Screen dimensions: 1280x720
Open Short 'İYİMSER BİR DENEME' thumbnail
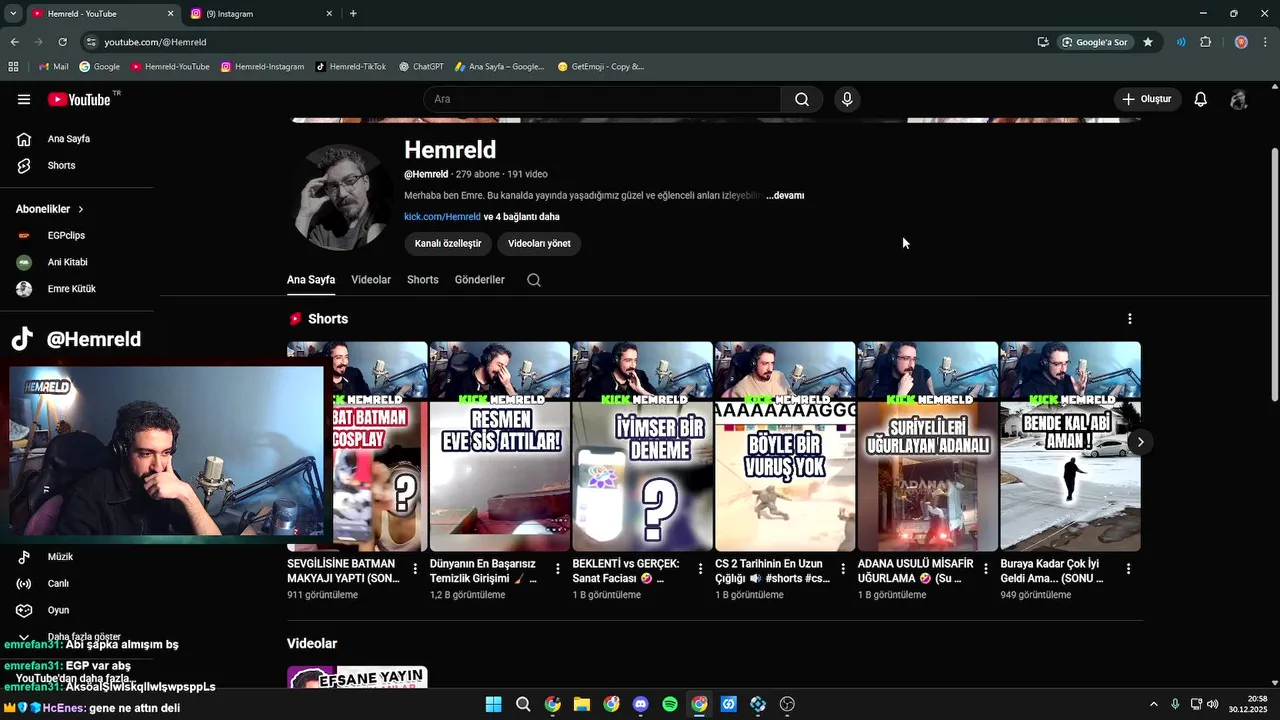(642, 446)
